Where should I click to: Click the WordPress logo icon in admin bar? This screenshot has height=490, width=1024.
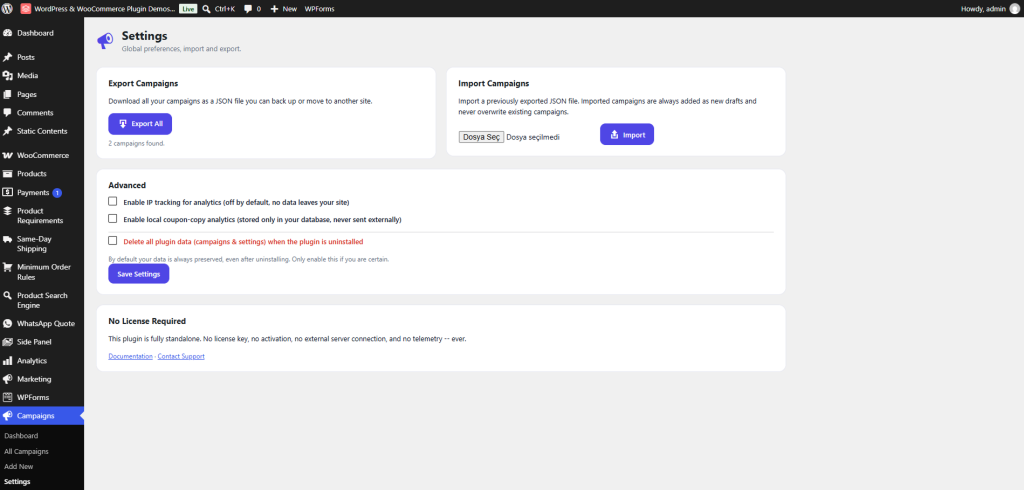(8, 8)
